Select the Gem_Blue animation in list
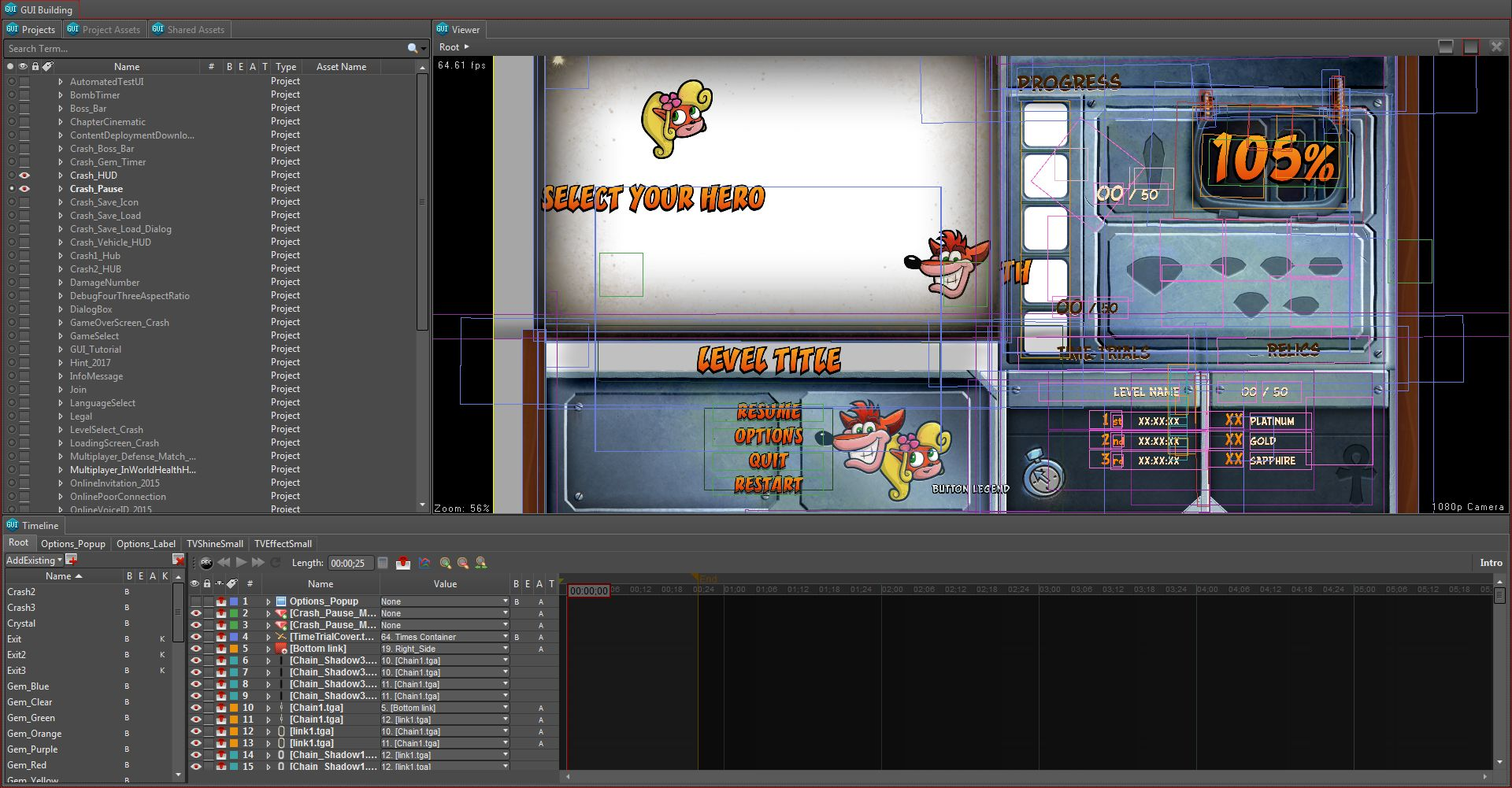 (x=28, y=686)
